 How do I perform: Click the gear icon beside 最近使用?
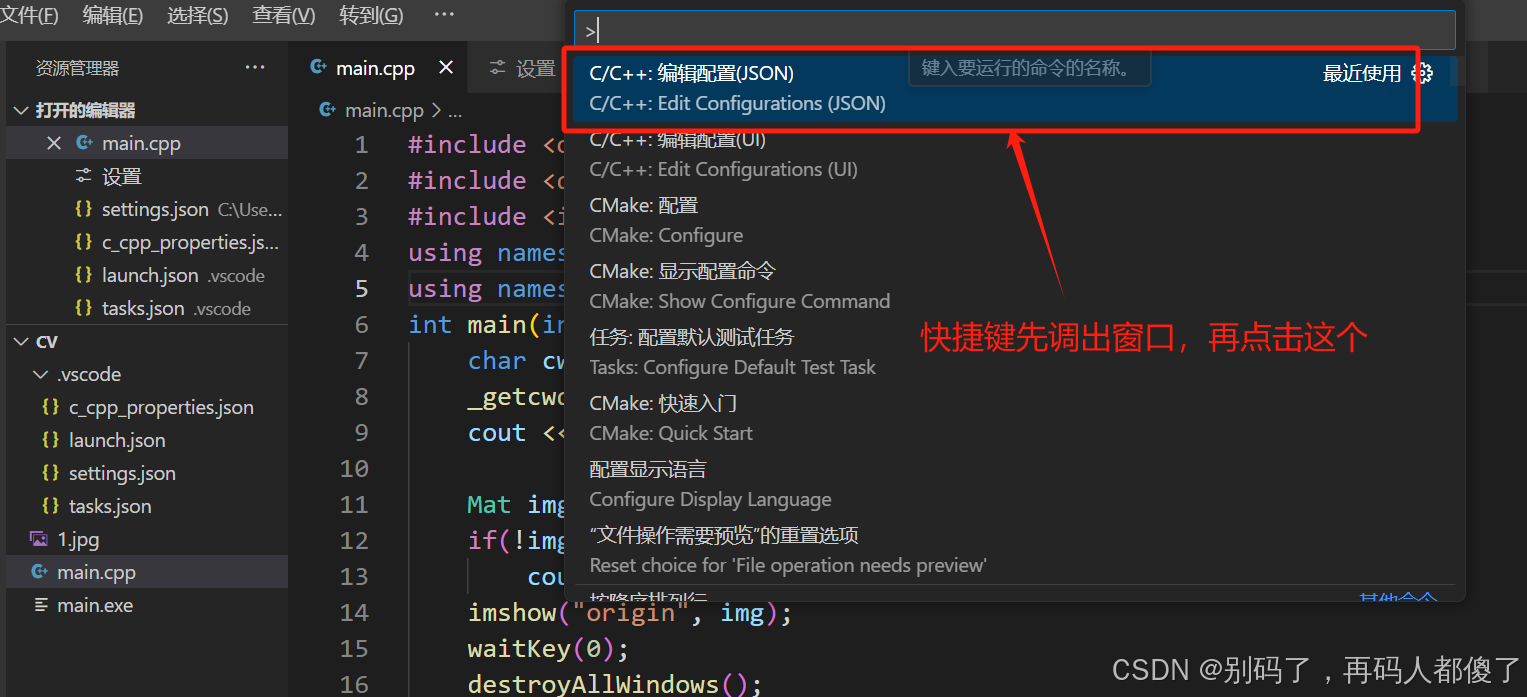pos(1421,72)
